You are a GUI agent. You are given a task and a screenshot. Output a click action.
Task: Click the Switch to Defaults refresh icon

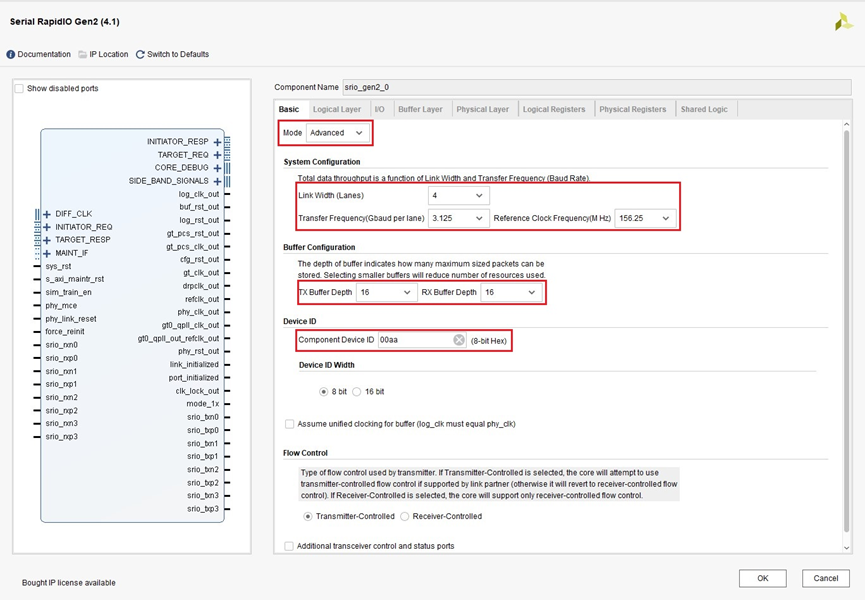pos(140,54)
